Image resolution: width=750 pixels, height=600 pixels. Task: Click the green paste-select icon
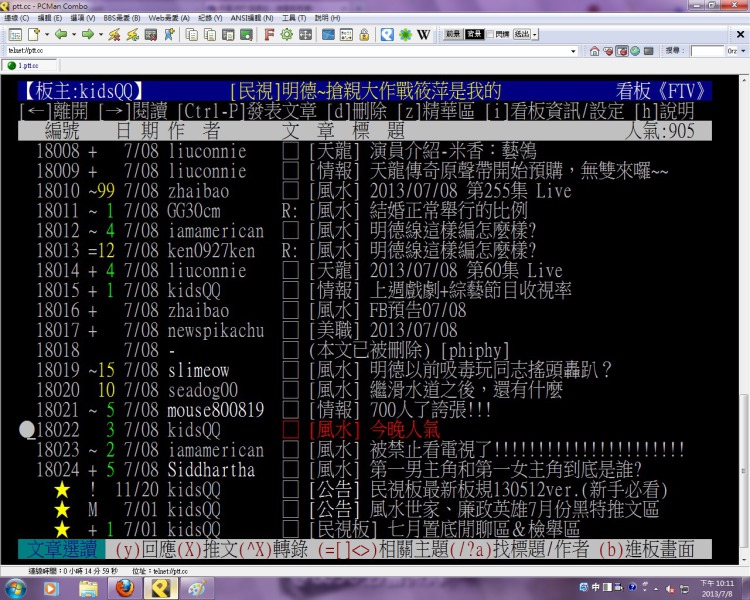tap(246, 34)
